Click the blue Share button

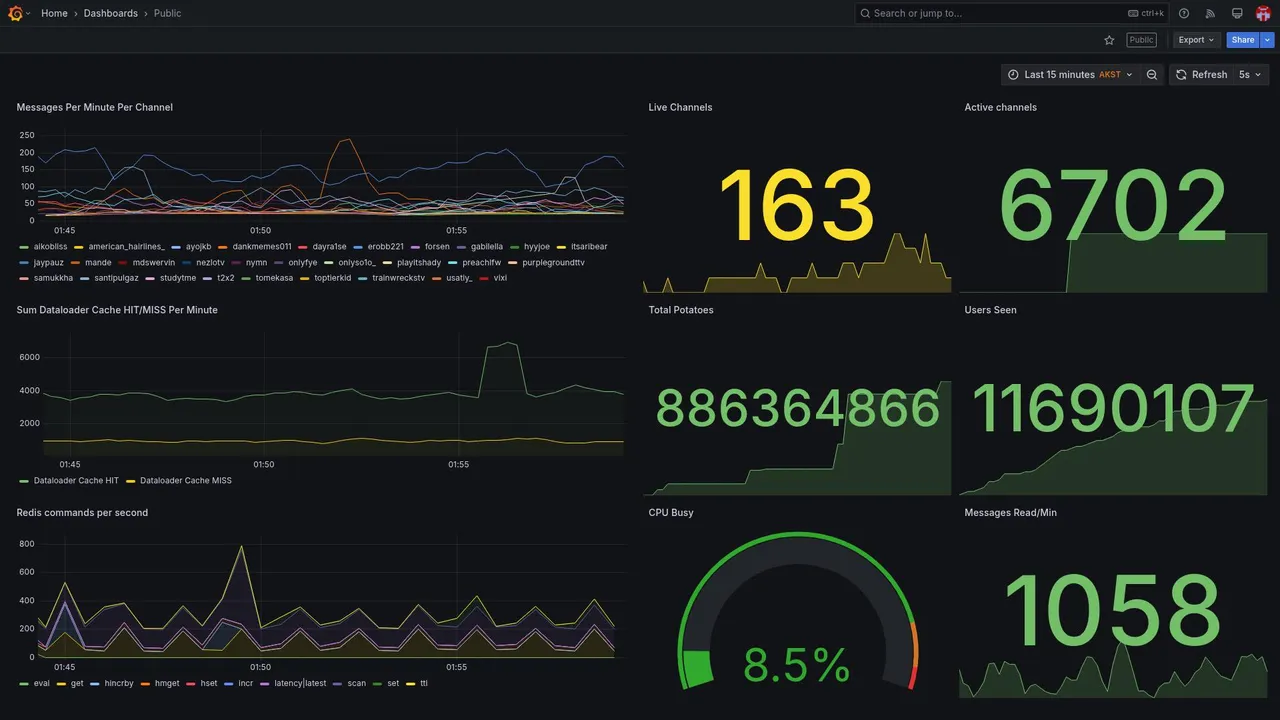(1243, 40)
